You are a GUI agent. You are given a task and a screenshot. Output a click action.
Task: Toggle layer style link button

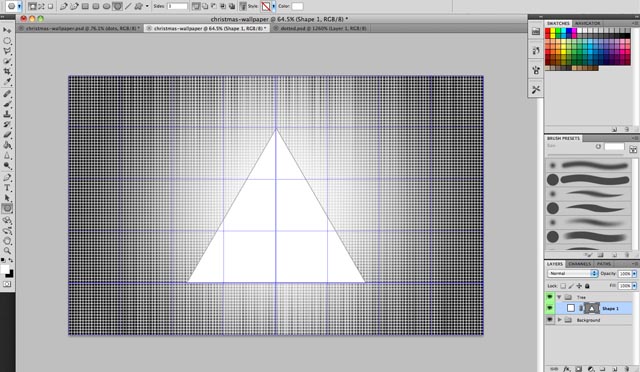243,6
